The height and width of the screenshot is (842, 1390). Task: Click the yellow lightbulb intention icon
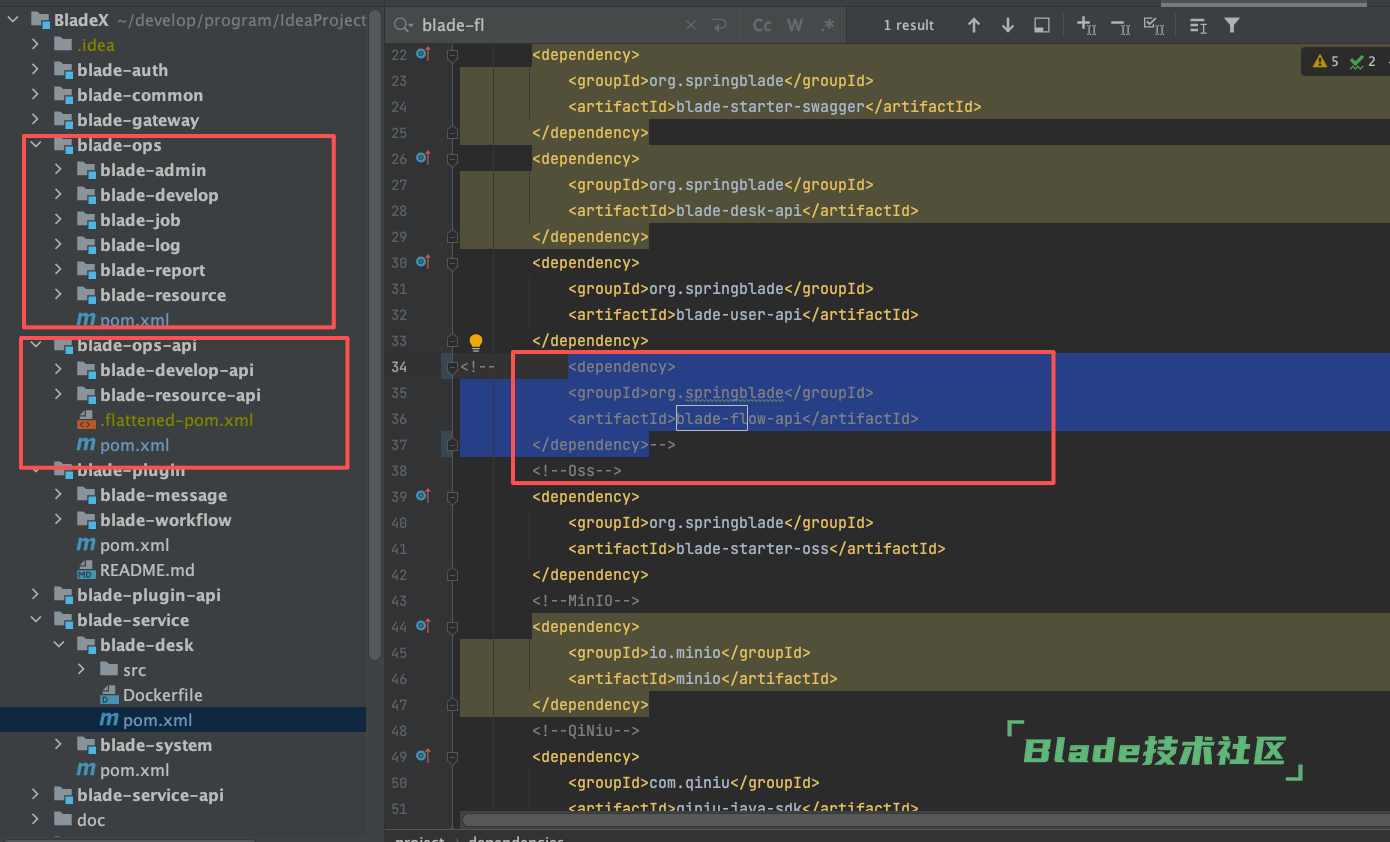click(476, 342)
